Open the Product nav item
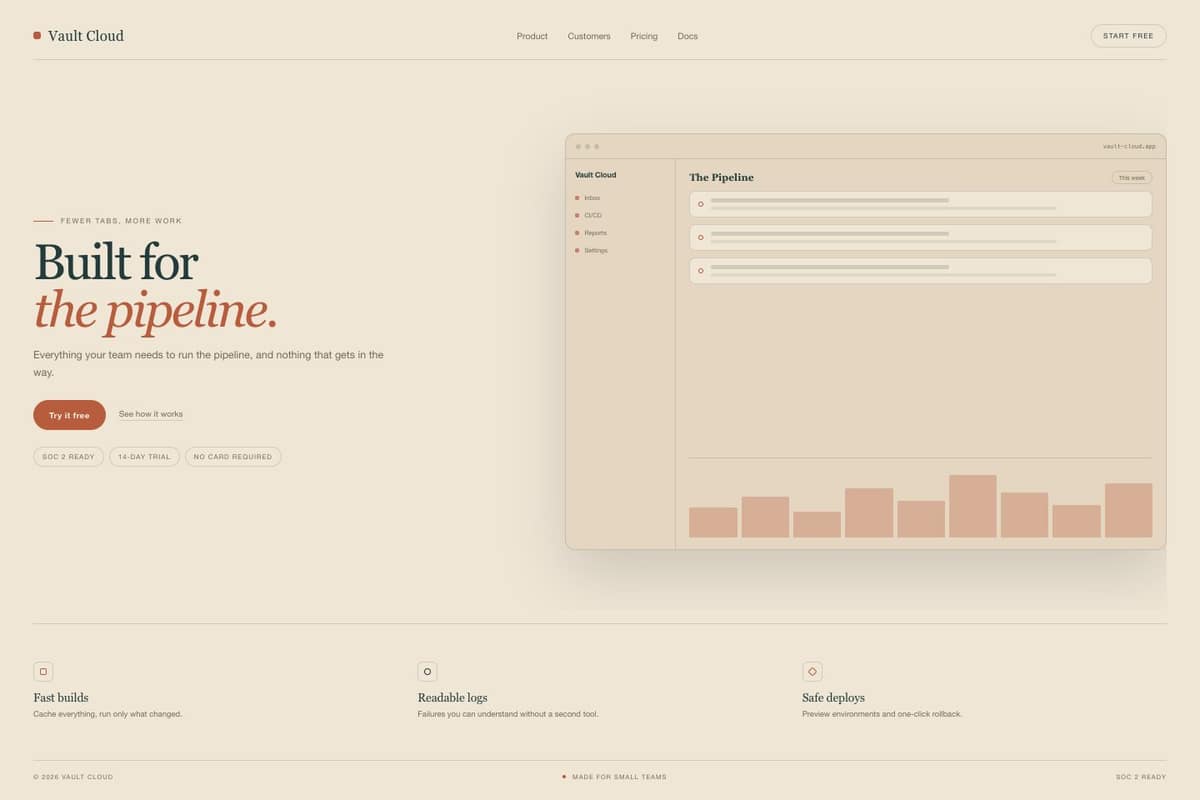The image size is (1200, 800). (x=532, y=36)
